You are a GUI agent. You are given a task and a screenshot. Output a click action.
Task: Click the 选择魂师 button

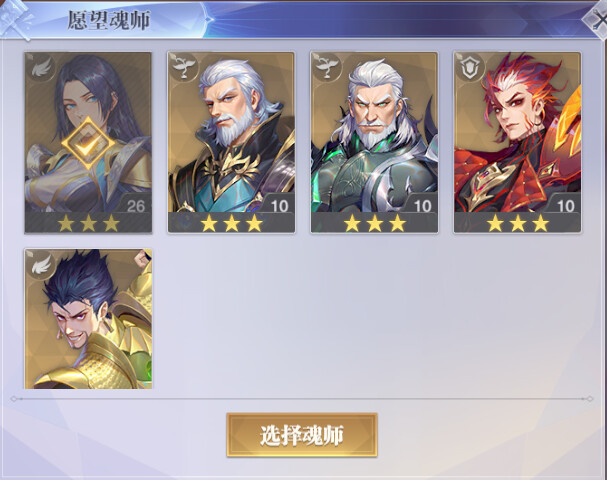(302, 435)
